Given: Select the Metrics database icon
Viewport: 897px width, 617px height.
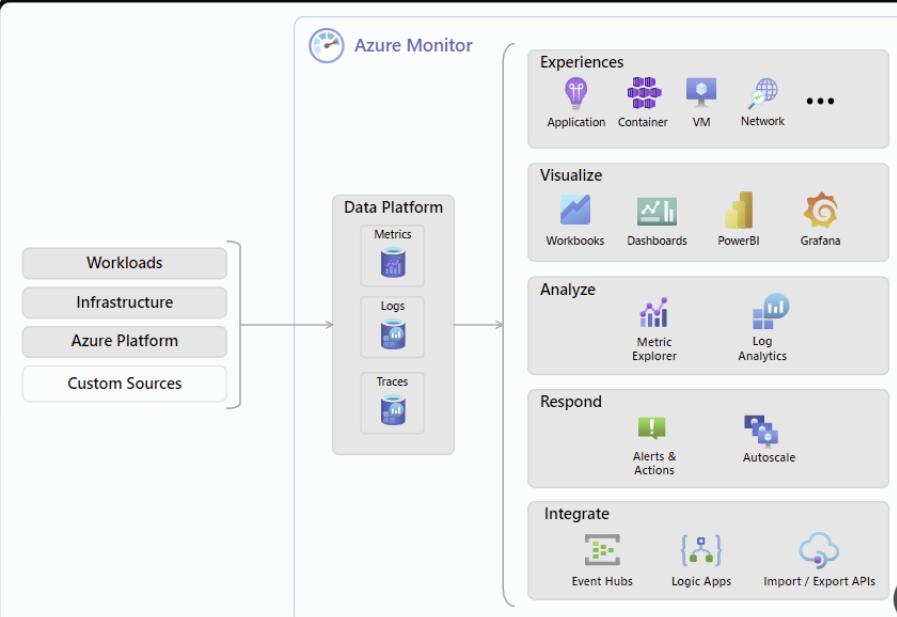Looking at the screenshot, I should coord(393,262).
